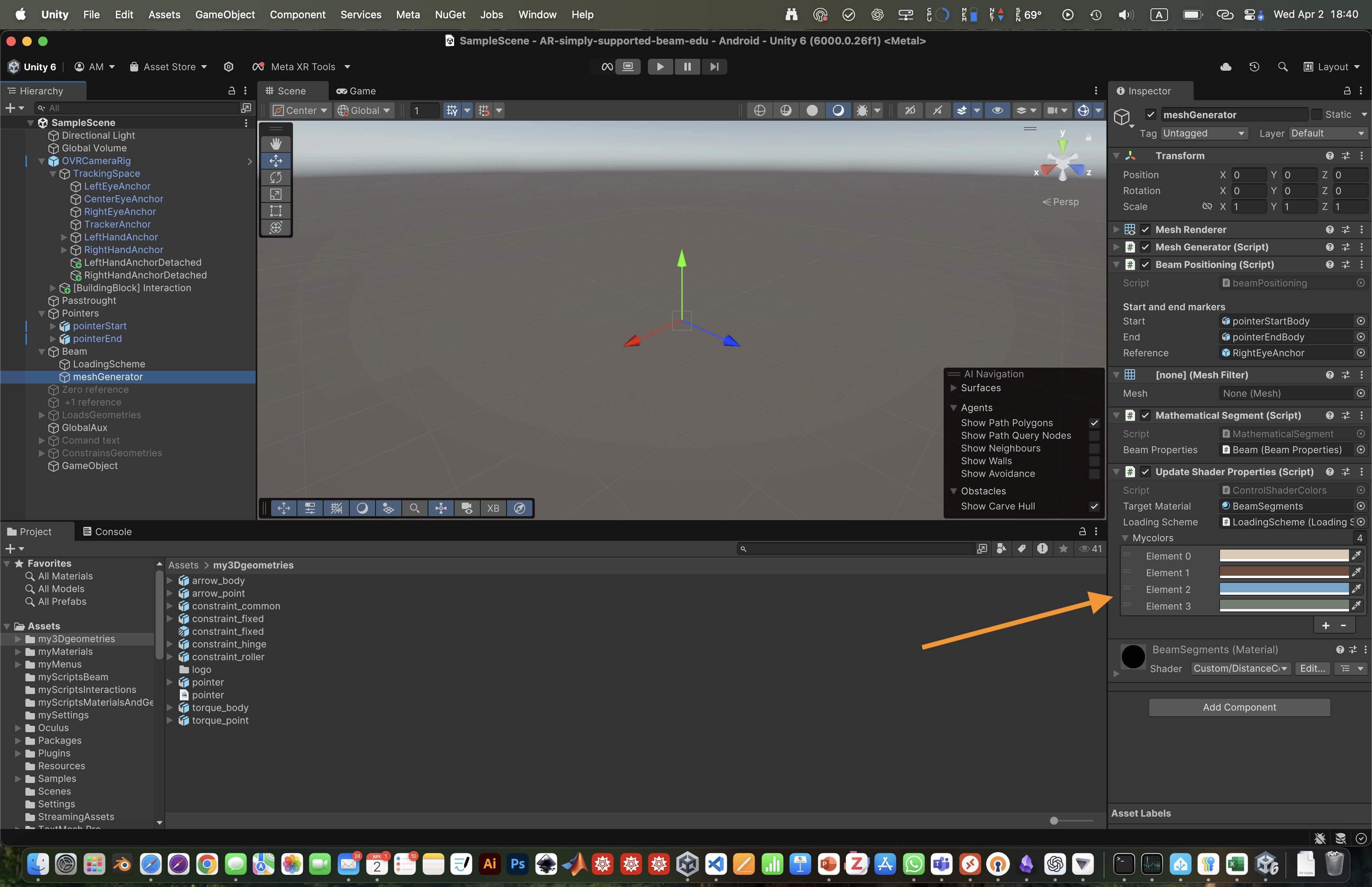Open the Jobs menu

pyautogui.click(x=491, y=14)
